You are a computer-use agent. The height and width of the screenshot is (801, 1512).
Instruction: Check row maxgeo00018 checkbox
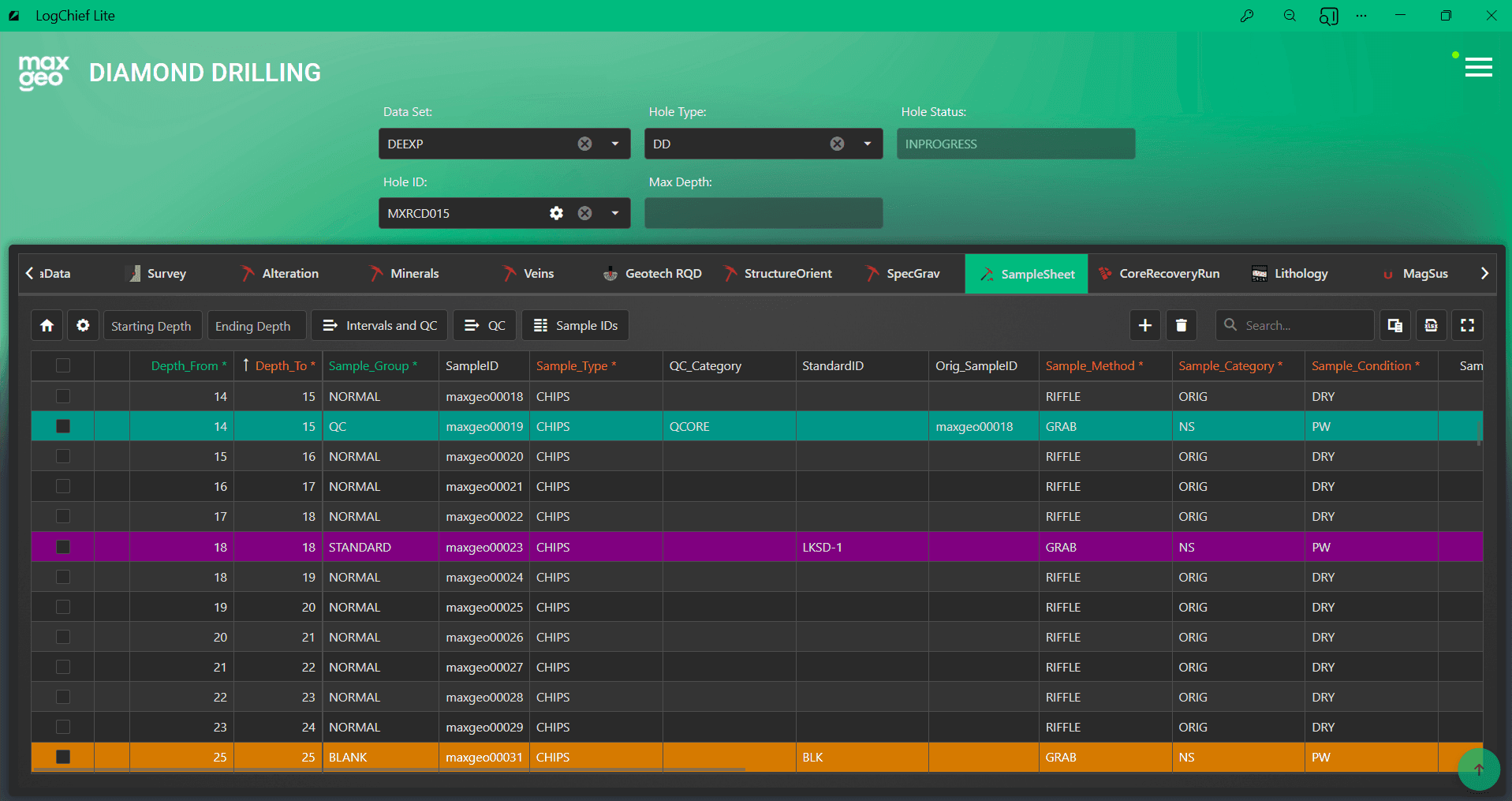click(63, 396)
